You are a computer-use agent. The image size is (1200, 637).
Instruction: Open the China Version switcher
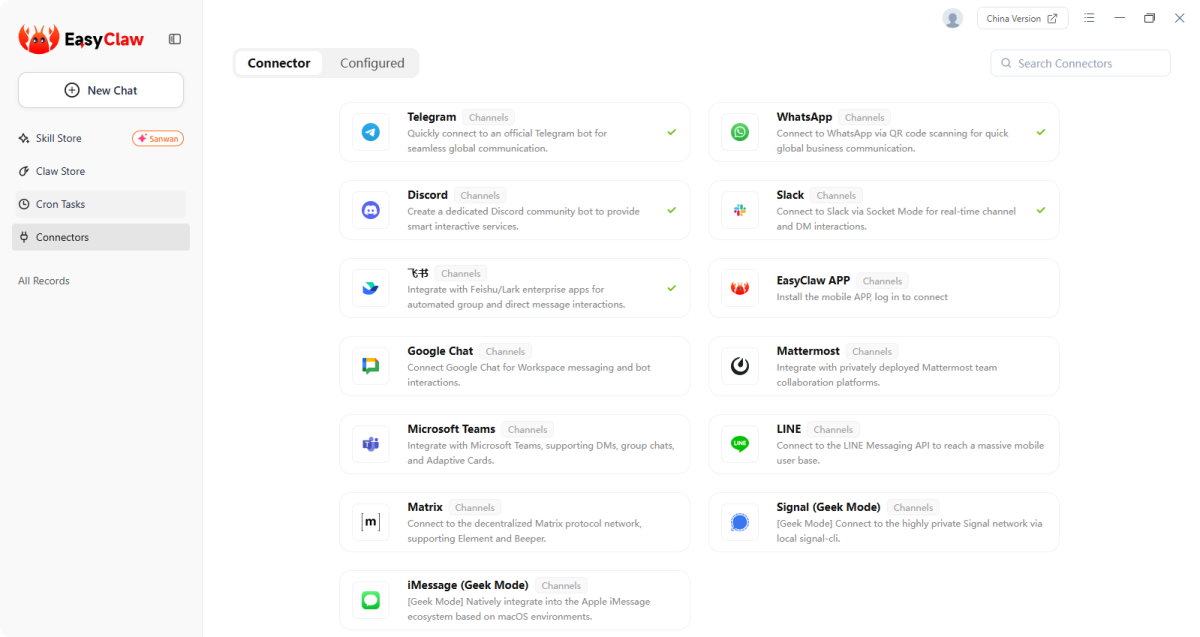(1022, 18)
